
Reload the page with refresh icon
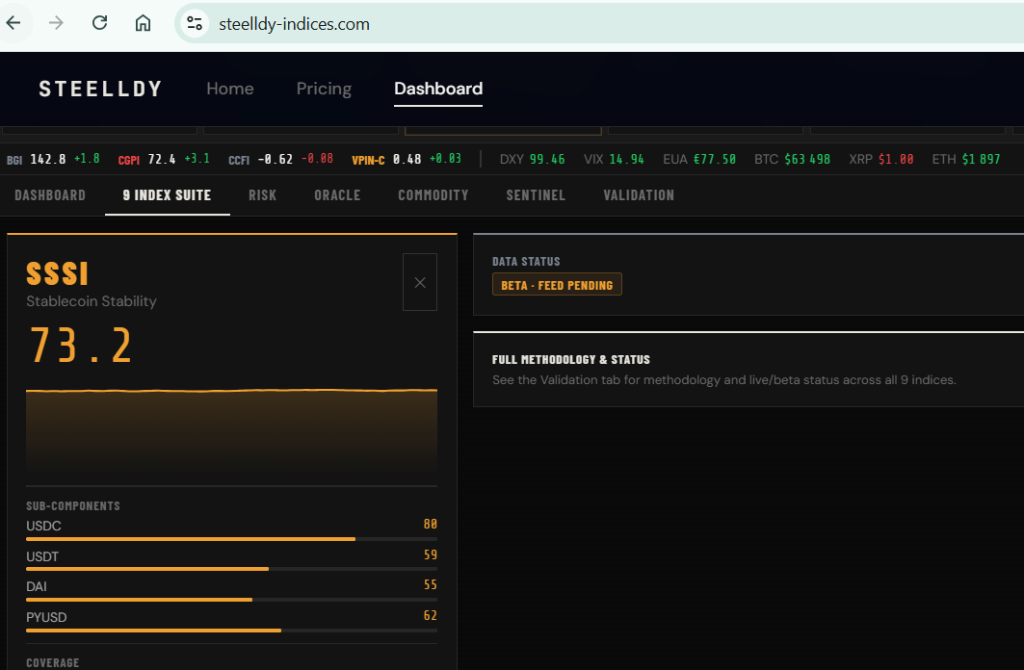(99, 24)
